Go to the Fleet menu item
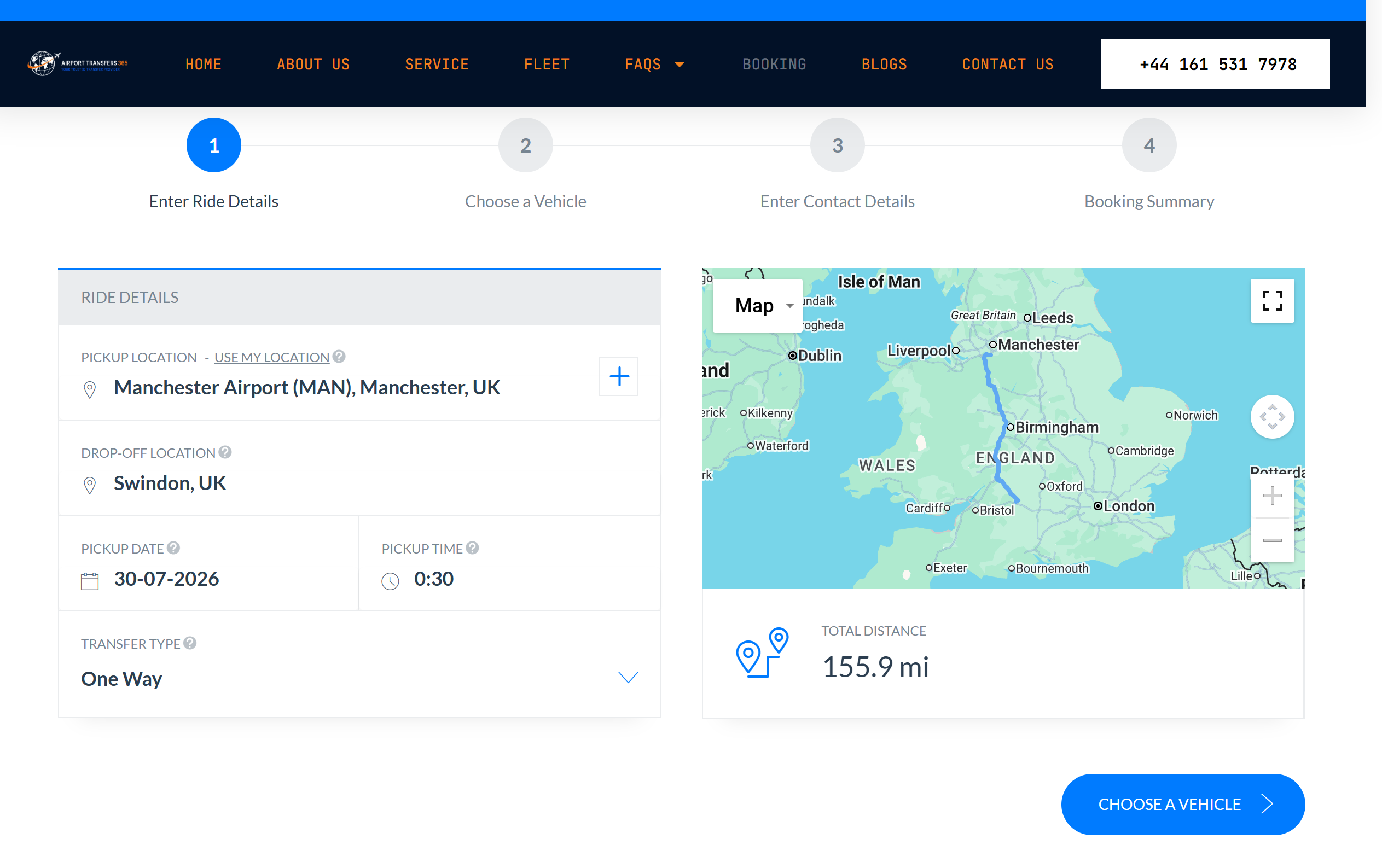This screenshot has width=1382, height=868. click(547, 64)
